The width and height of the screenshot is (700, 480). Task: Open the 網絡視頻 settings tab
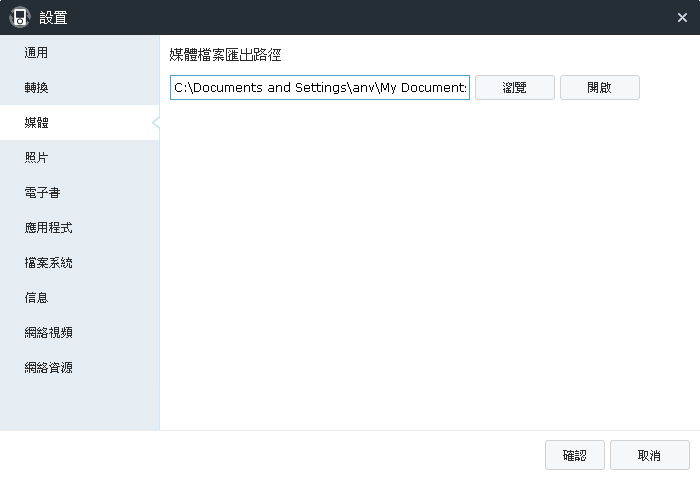pos(48,333)
